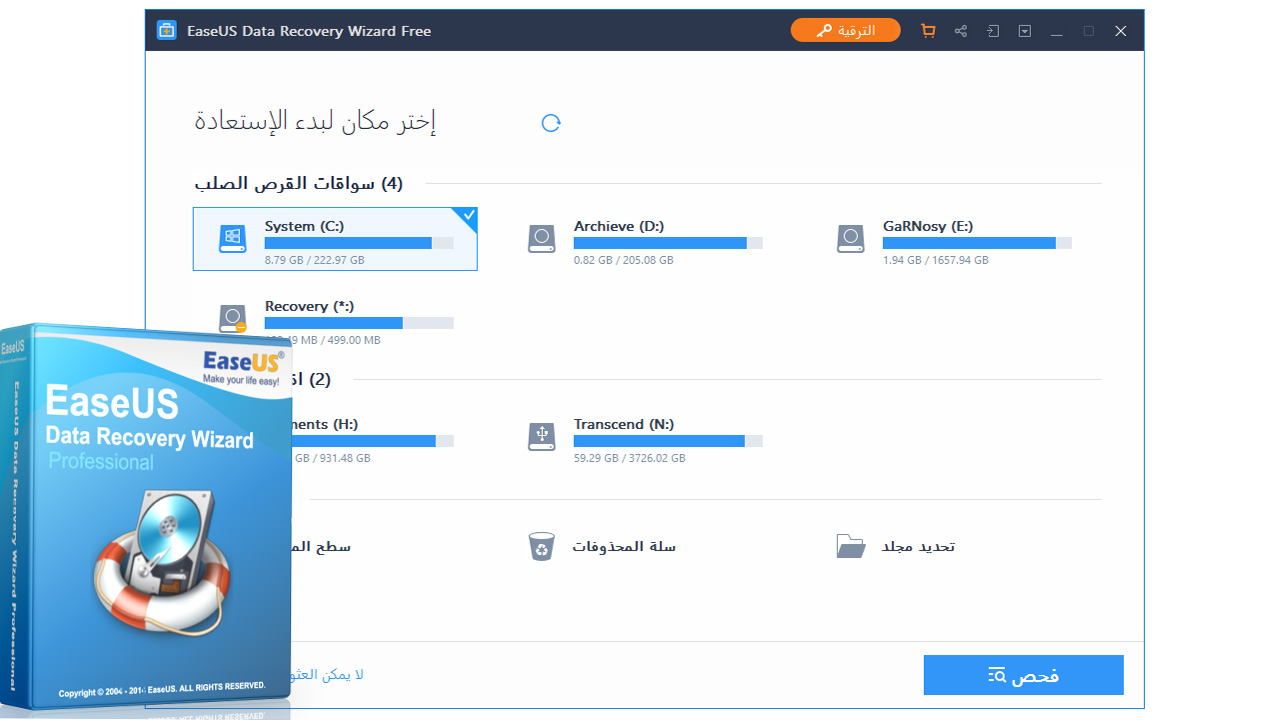Click the orange shopping cart icon in the title bar
The width and height of the screenshot is (1280, 720).
[x=928, y=30]
